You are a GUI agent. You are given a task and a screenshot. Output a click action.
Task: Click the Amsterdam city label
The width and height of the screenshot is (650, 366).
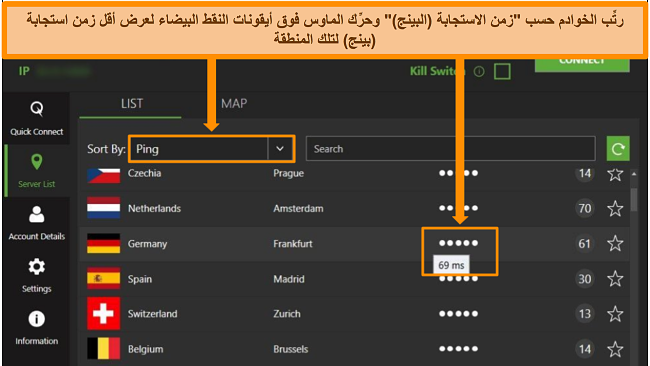[298, 208]
